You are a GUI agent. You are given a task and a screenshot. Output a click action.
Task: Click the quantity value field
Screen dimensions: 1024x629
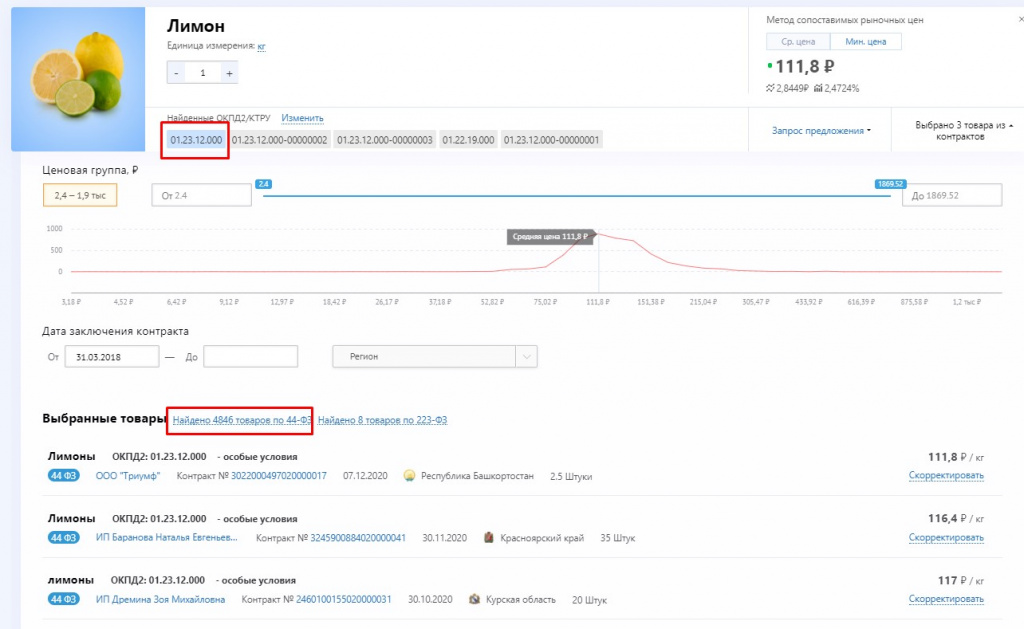202,73
